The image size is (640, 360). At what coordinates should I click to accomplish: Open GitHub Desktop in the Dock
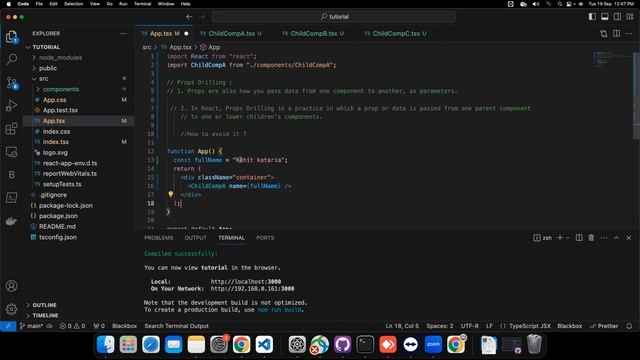tap(342, 344)
